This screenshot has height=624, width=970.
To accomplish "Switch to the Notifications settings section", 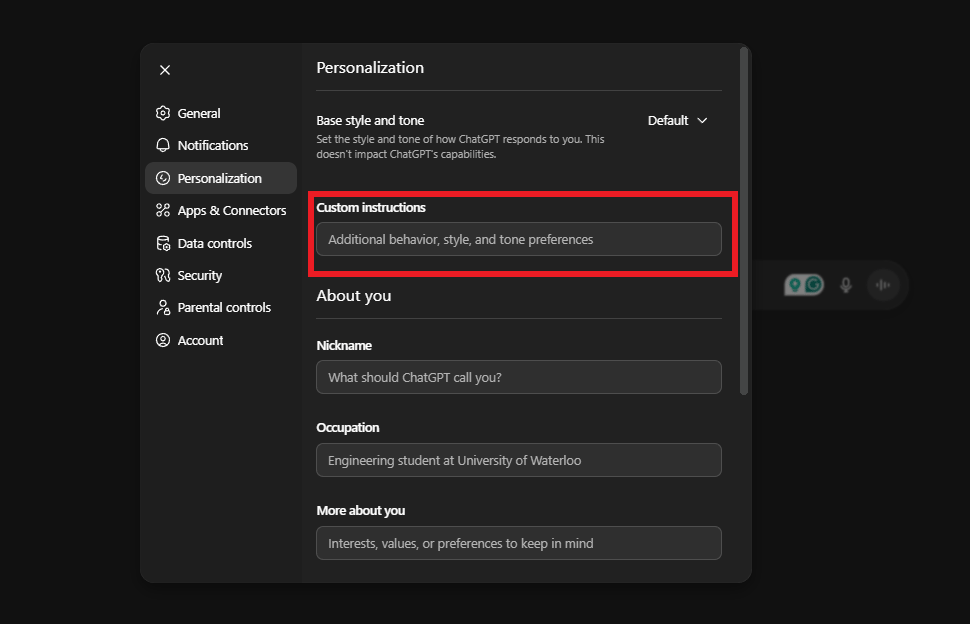I will pyautogui.click(x=211, y=145).
